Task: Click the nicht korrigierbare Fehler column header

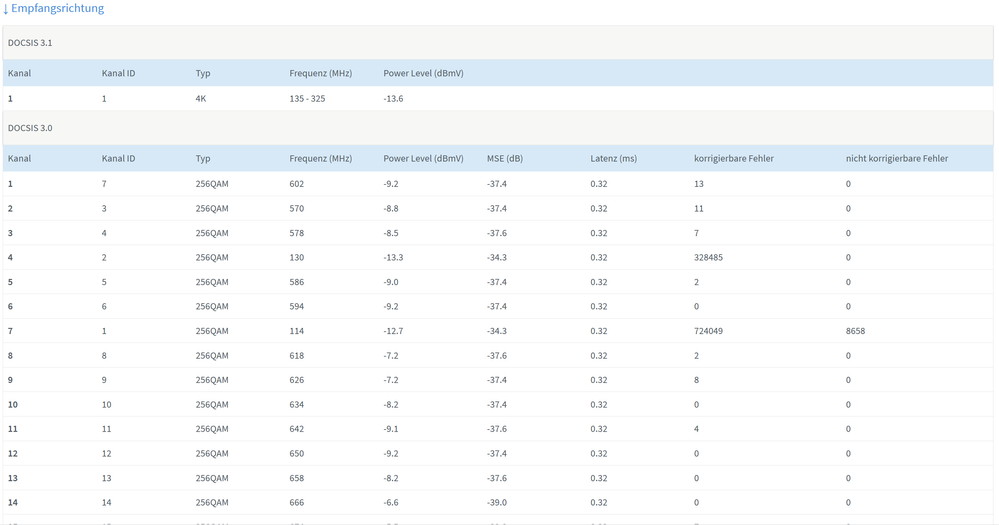Action: 896,158
